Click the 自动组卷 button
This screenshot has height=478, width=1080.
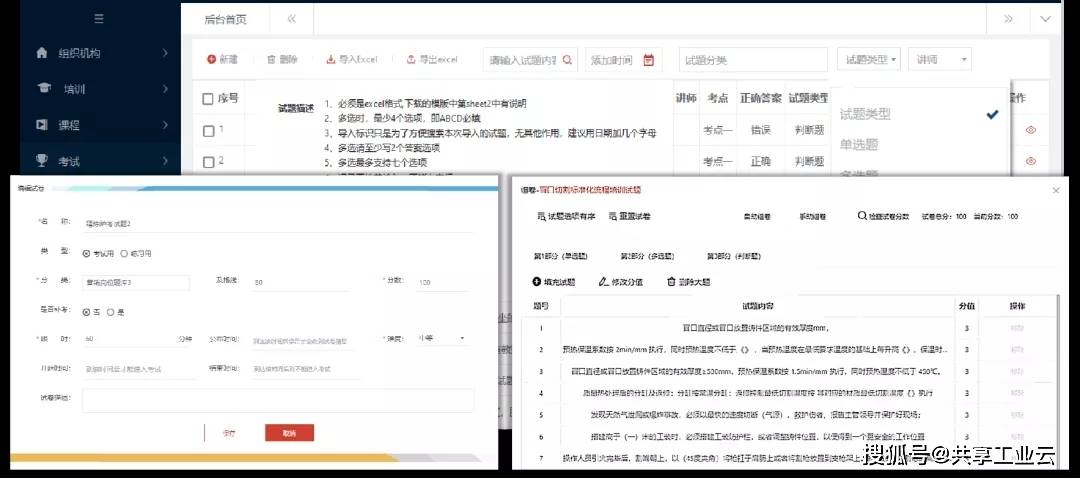click(x=756, y=217)
